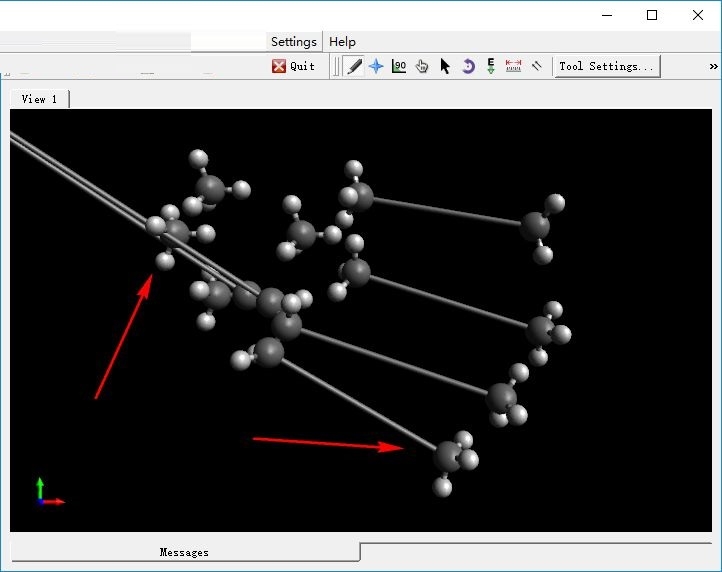Switch to the View 1 tab

[40, 99]
